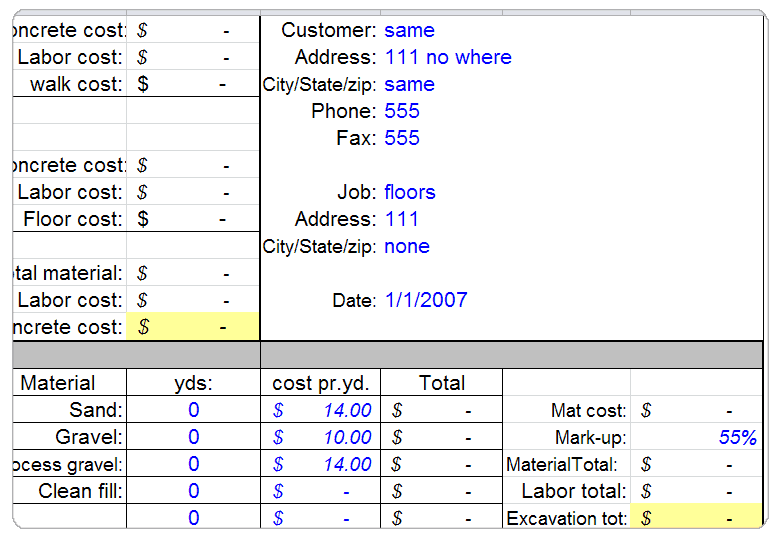Select the Date cell with 1/1/2007
This screenshot has height=539, width=782.
coord(426,300)
